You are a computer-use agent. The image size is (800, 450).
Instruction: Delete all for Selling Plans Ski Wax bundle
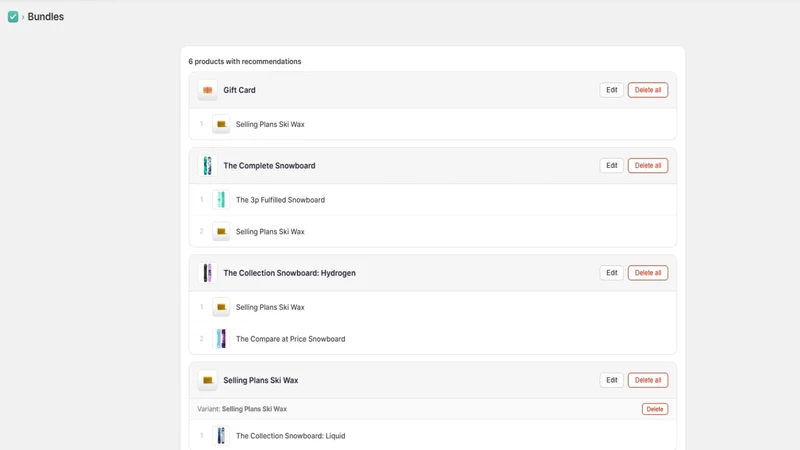tap(647, 380)
